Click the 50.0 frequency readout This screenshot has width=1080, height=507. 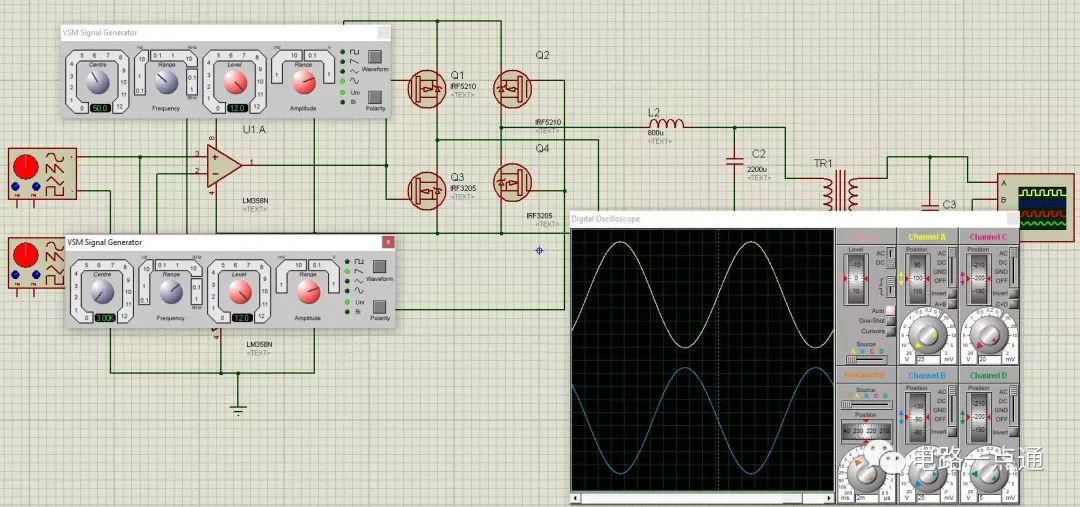[x=101, y=109]
